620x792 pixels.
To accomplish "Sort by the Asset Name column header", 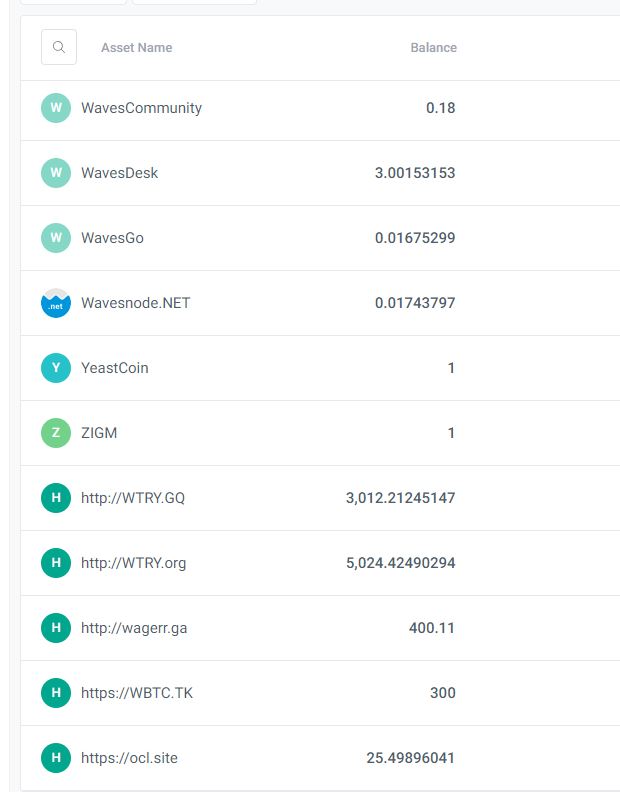I will pos(136,48).
